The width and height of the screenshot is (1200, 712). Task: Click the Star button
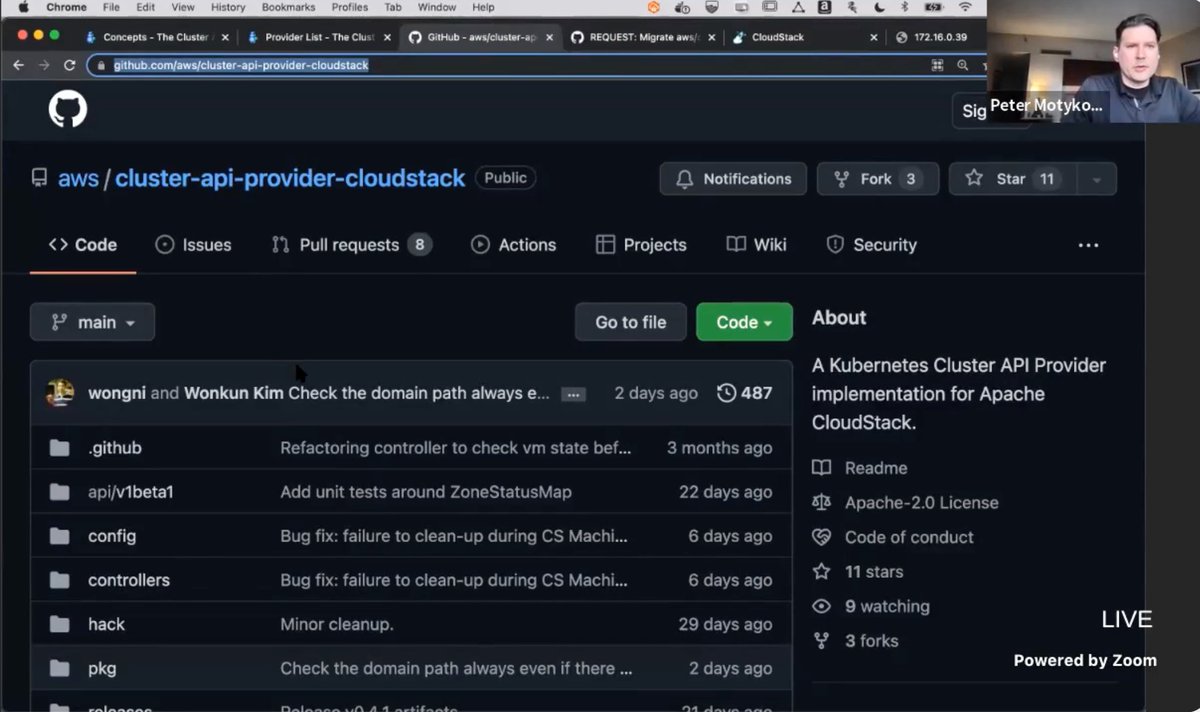tap(1013, 179)
